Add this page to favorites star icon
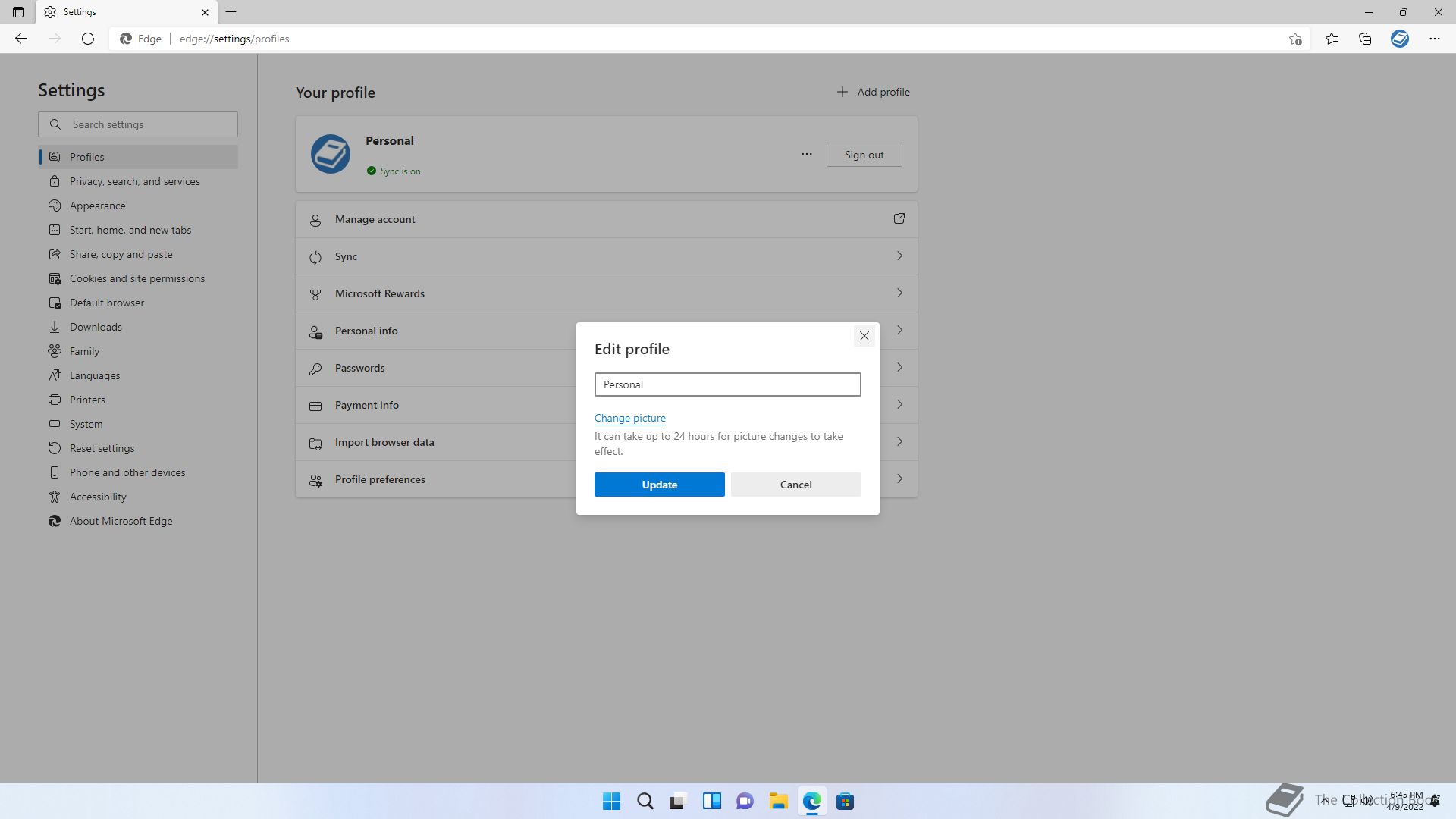1456x819 pixels. point(1295,39)
